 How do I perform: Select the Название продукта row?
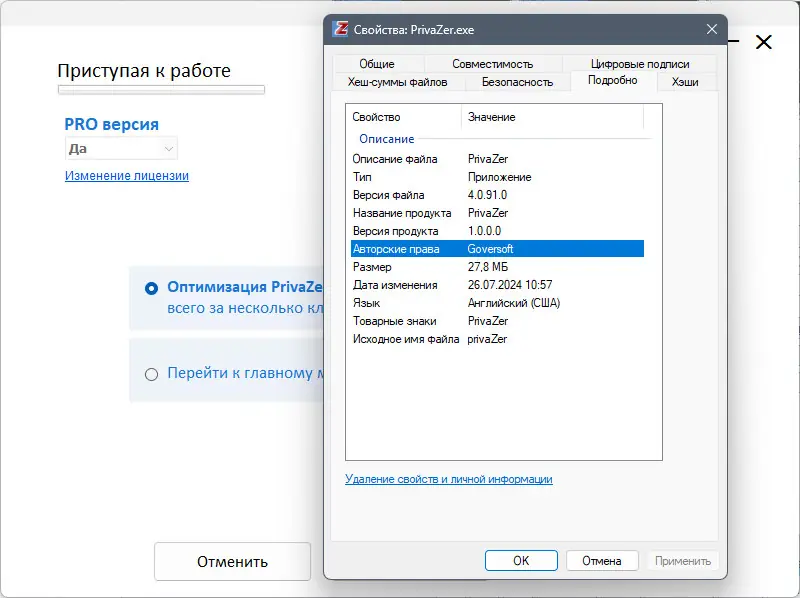pyautogui.click(x=497, y=213)
